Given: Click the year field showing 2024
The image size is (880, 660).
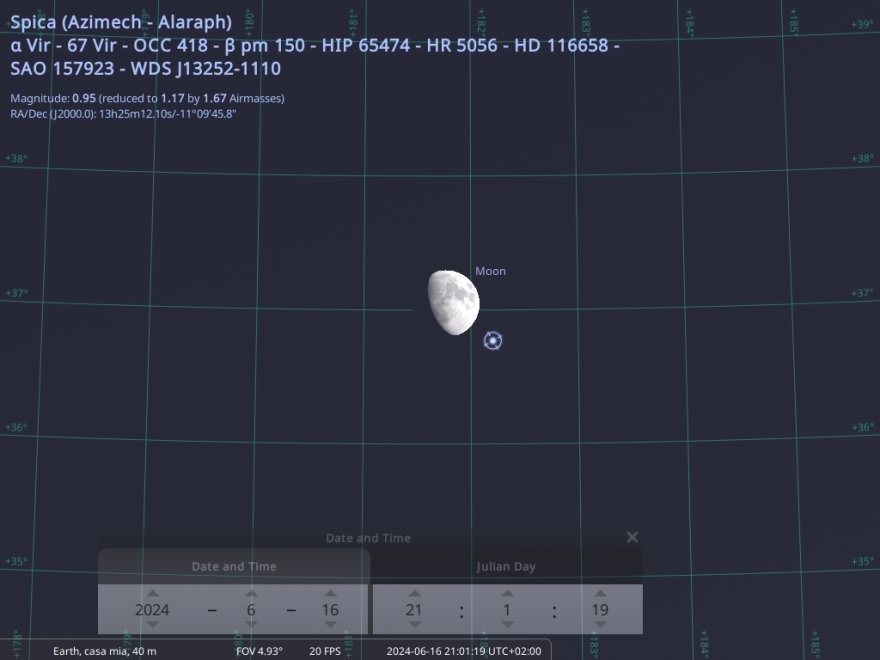Looking at the screenshot, I should tap(152, 610).
